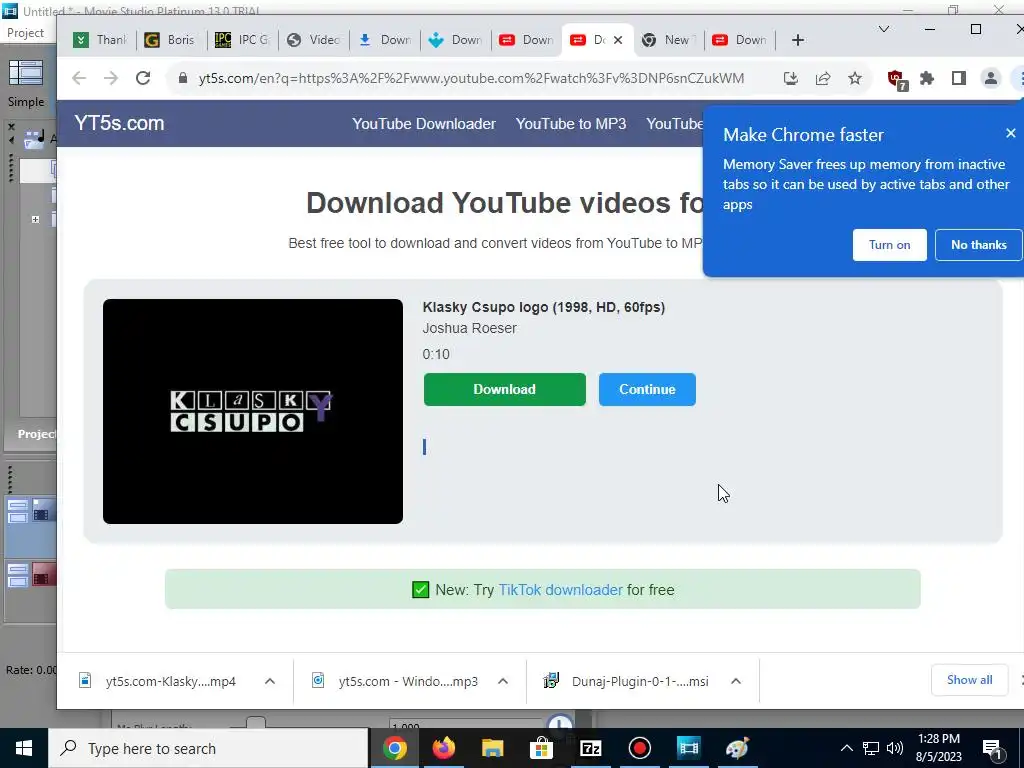This screenshot has height=768, width=1024.
Task: Open a new tab with plus button
Action: tap(797, 40)
